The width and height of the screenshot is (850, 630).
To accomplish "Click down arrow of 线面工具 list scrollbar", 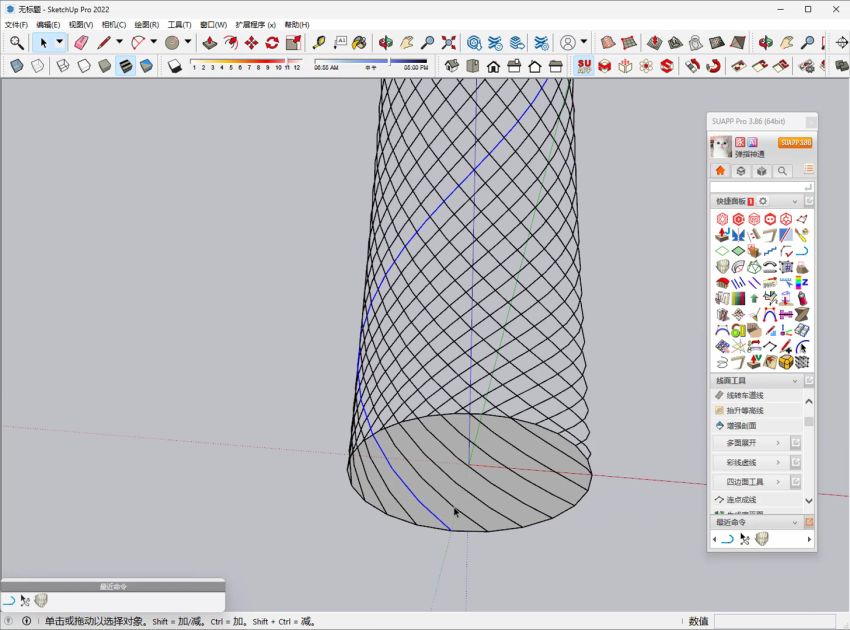I will point(809,500).
